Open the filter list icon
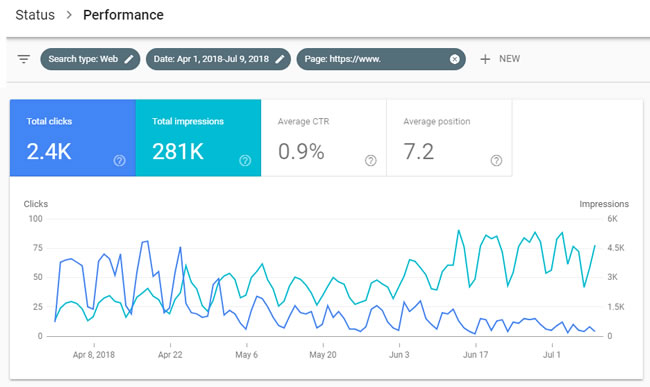The height and width of the screenshot is (387, 650). tap(24, 59)
